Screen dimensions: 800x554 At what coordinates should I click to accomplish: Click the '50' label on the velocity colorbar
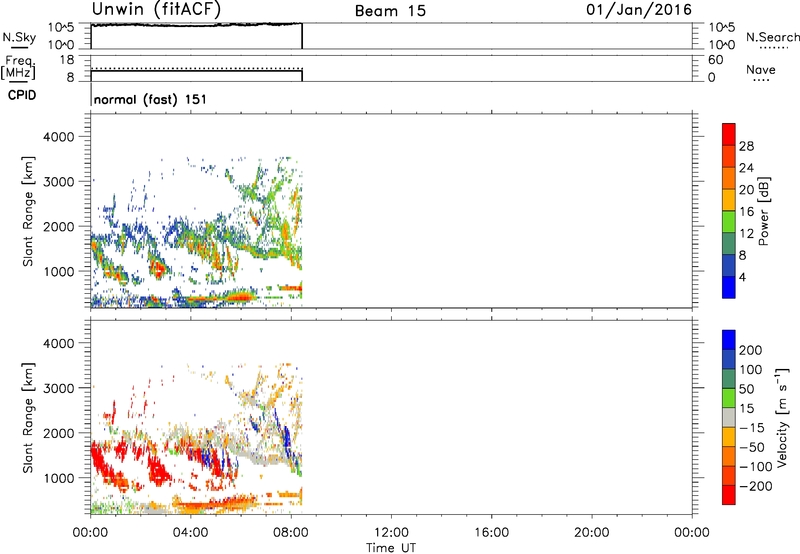point(746,389)
